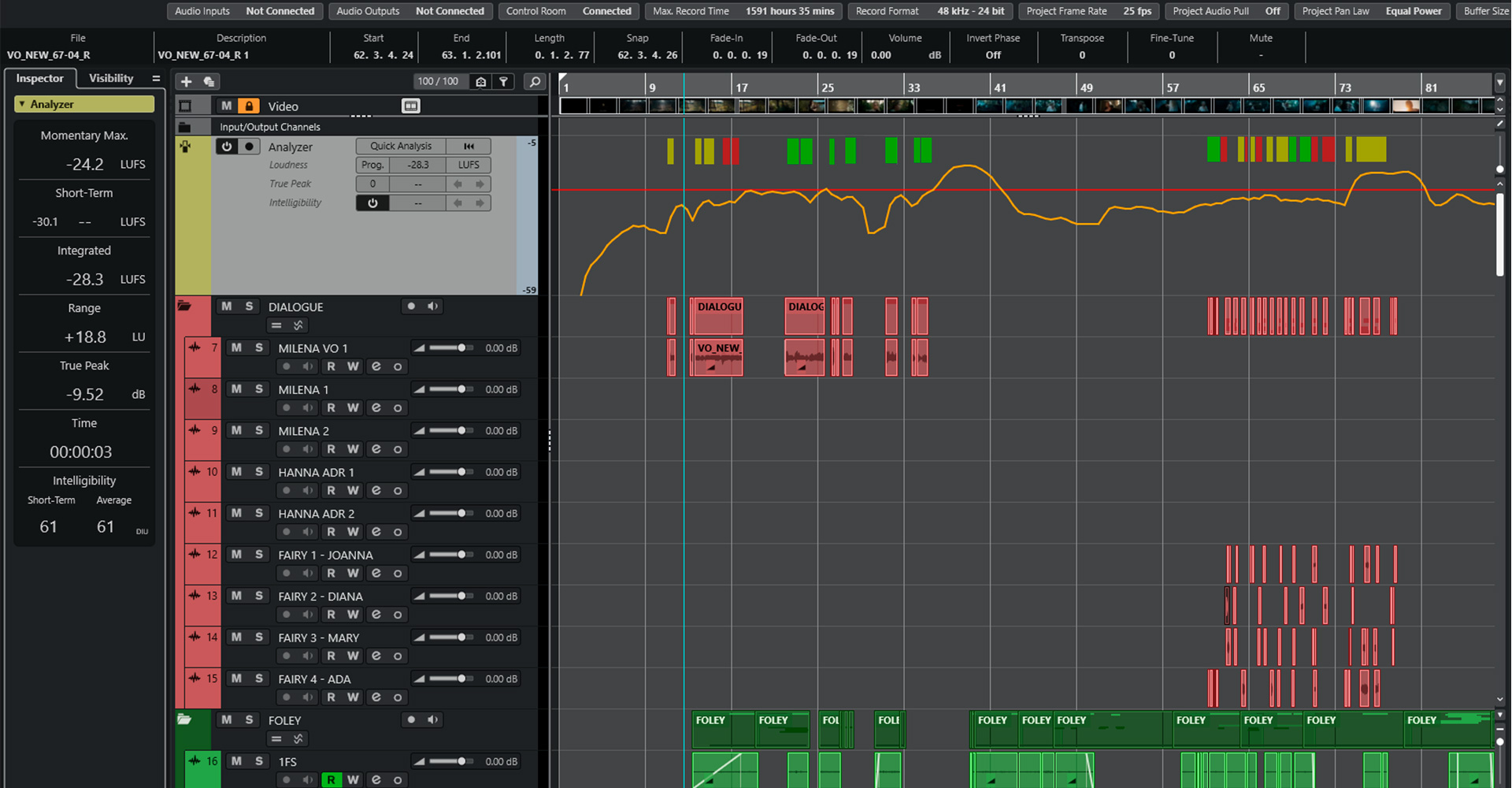This screenshot has height=788, width=1512.
Task: Mute the HANNA ADR 1 track
Action: [236, 471]
